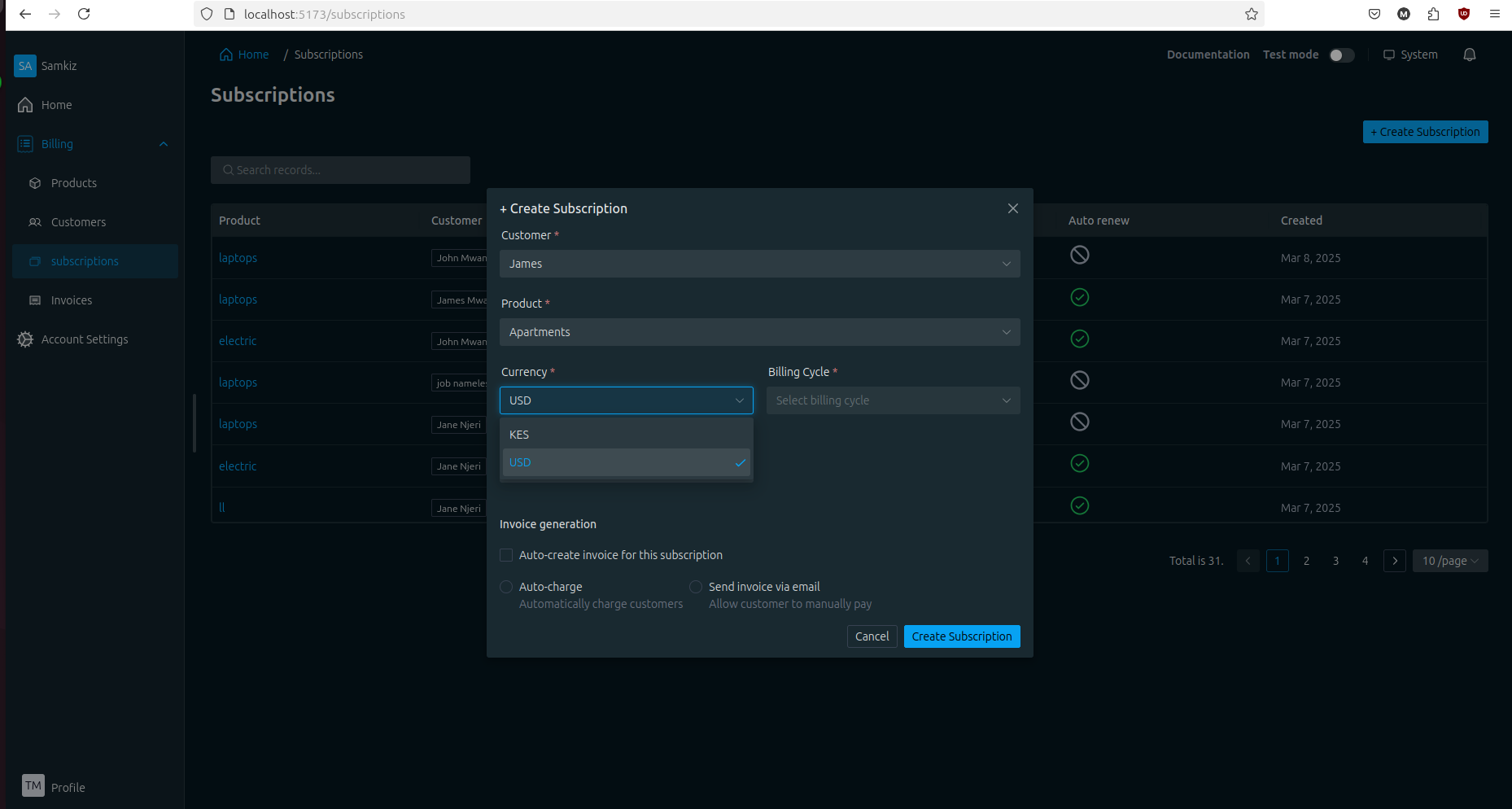Screen dimensions: 1512x809
Task: Click the notification bell icon
Action: click(1469, 55)
